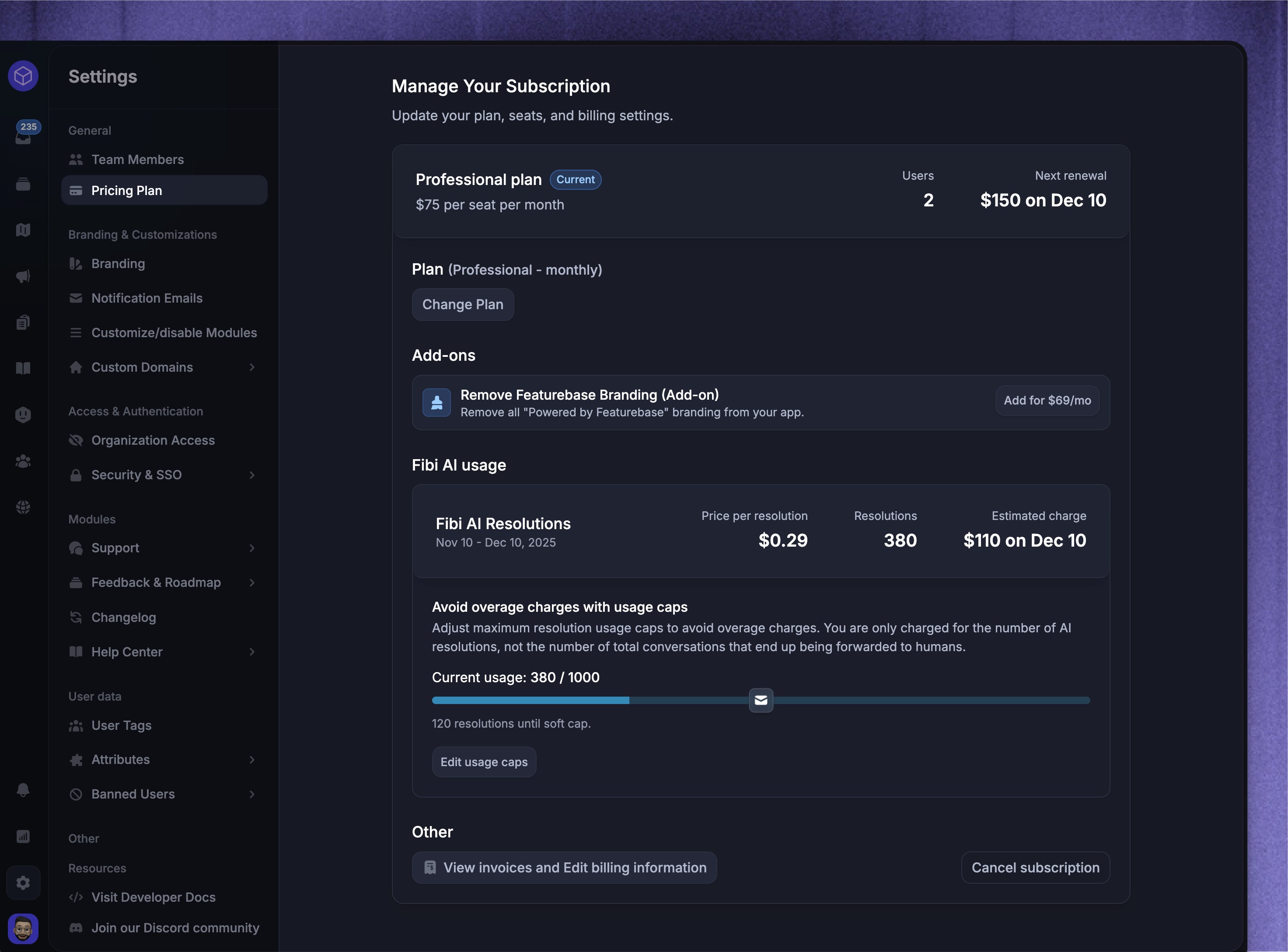
Task: Click "Nov 10 - Dec 10, 2025" date range
Action: [x=496, y=542]
